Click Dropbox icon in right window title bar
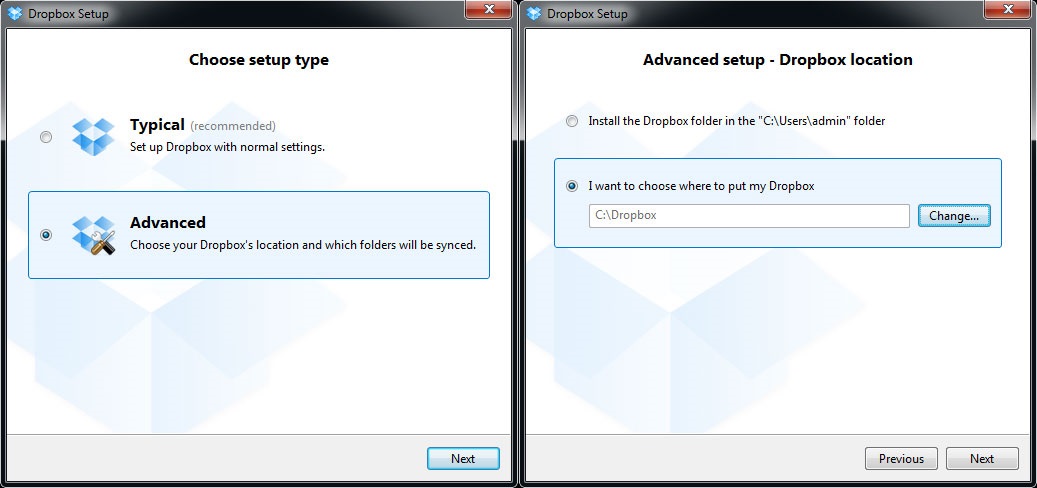Image resolution: width=1037 pixels, height=488 pixels. [x=534, y=13]
